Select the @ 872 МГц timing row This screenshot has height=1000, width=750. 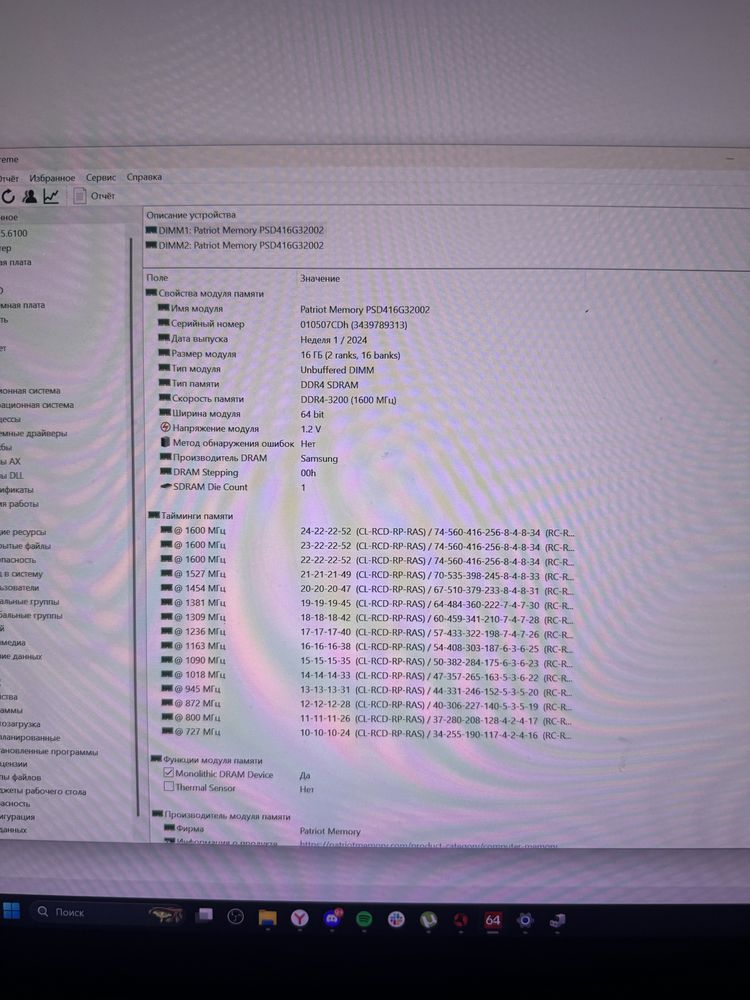tap(367, 706)
